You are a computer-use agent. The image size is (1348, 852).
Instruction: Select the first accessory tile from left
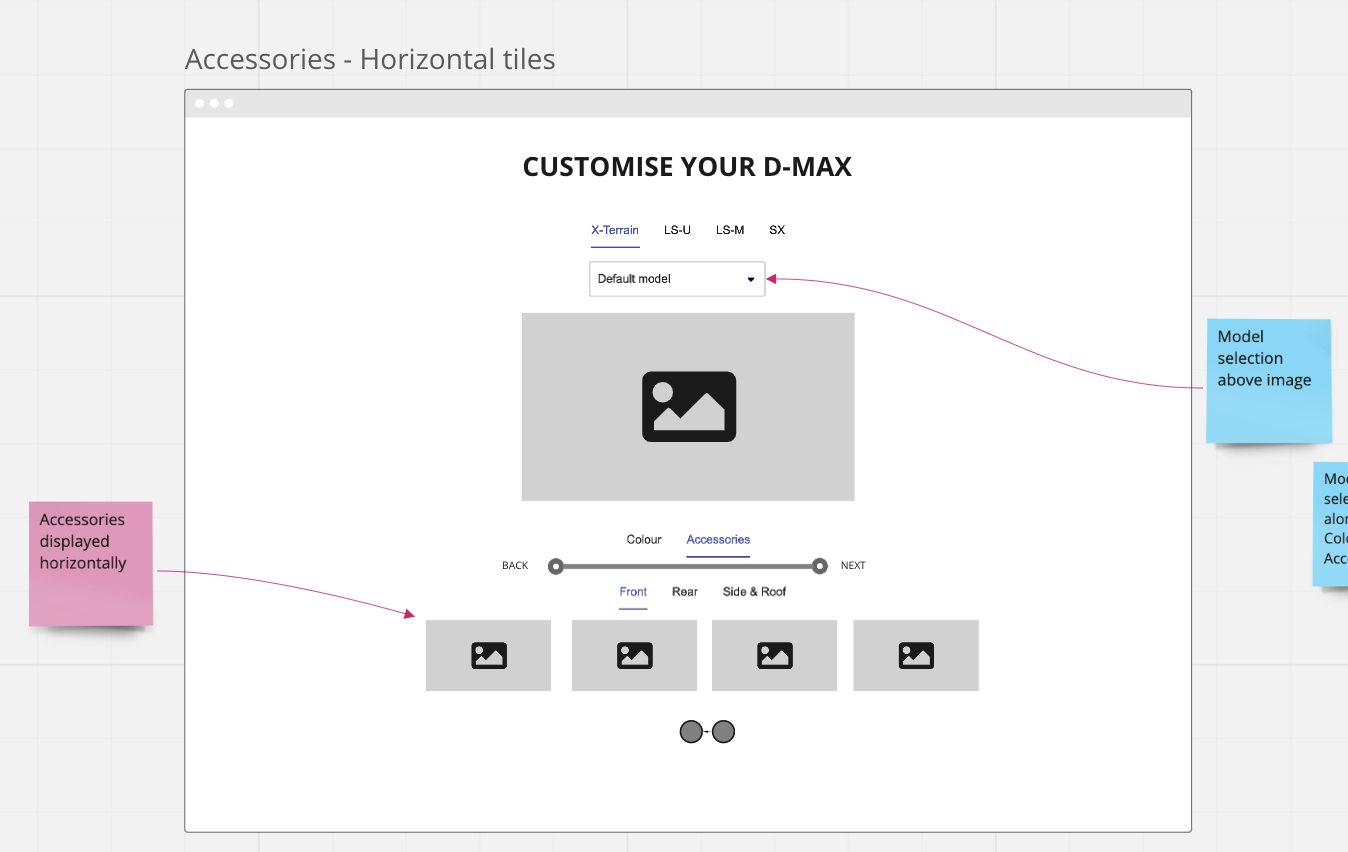(488, 655)
